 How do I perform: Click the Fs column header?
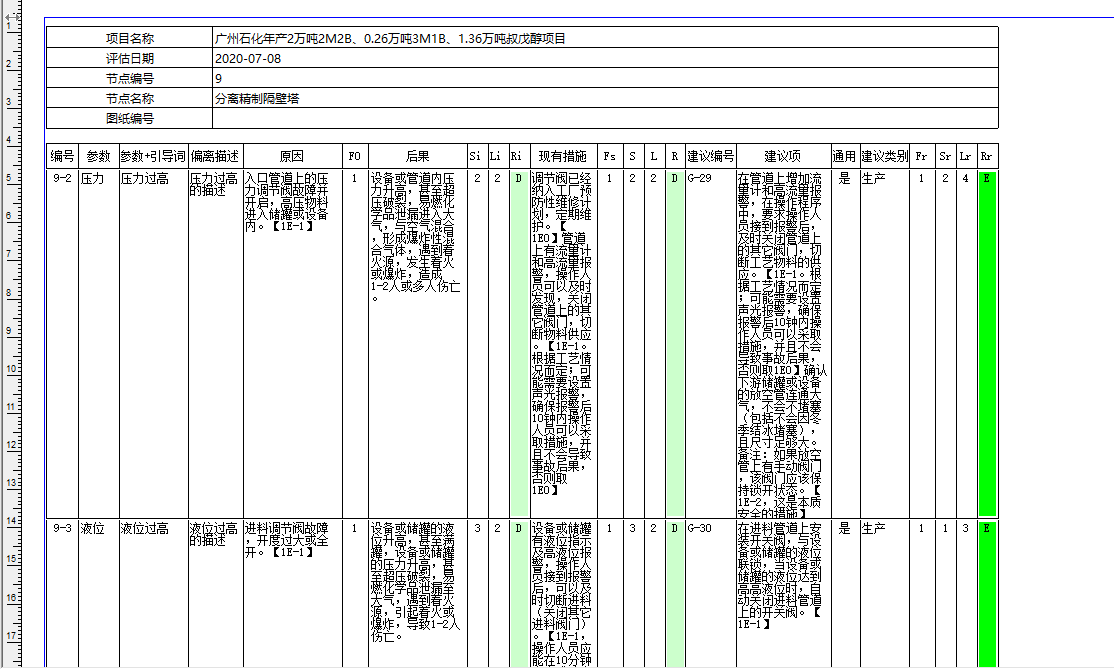[610, 156]
